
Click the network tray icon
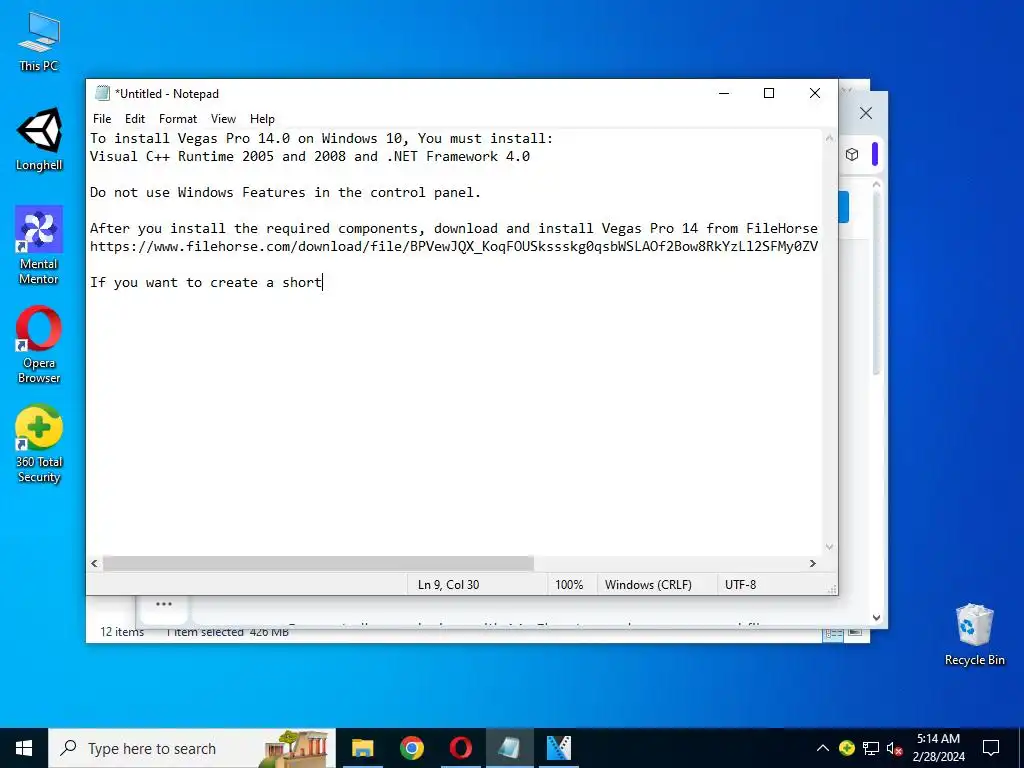coord(871,748)
